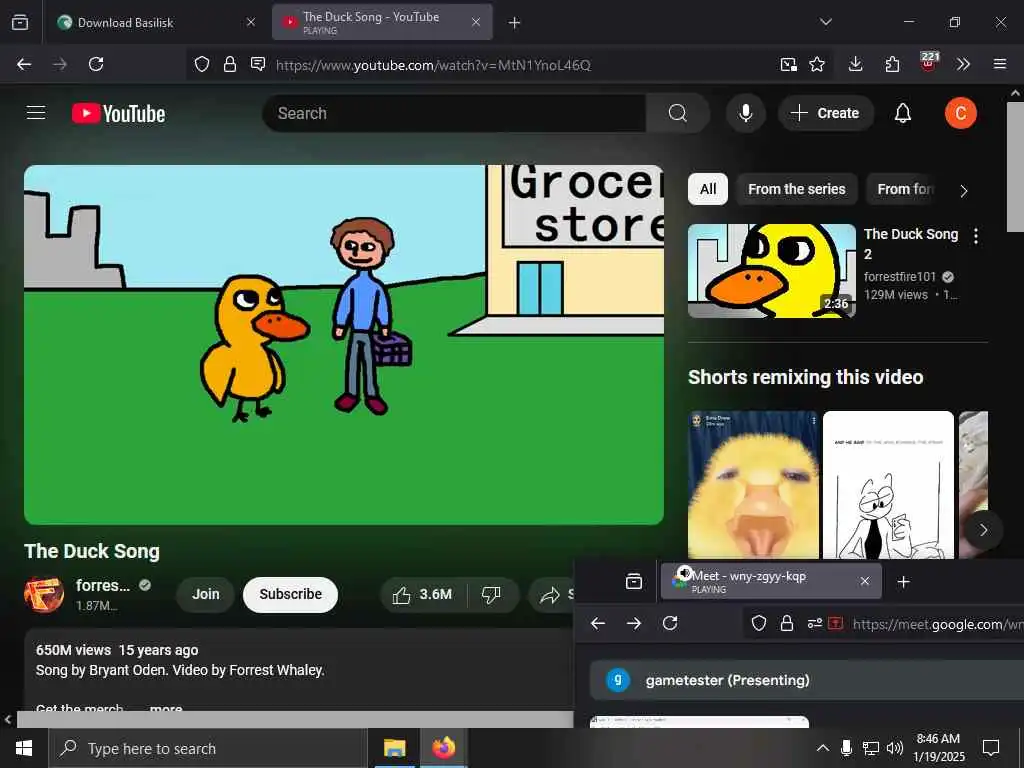Click the youtube.com address bar URL
1024x768 pixels.
433,65
